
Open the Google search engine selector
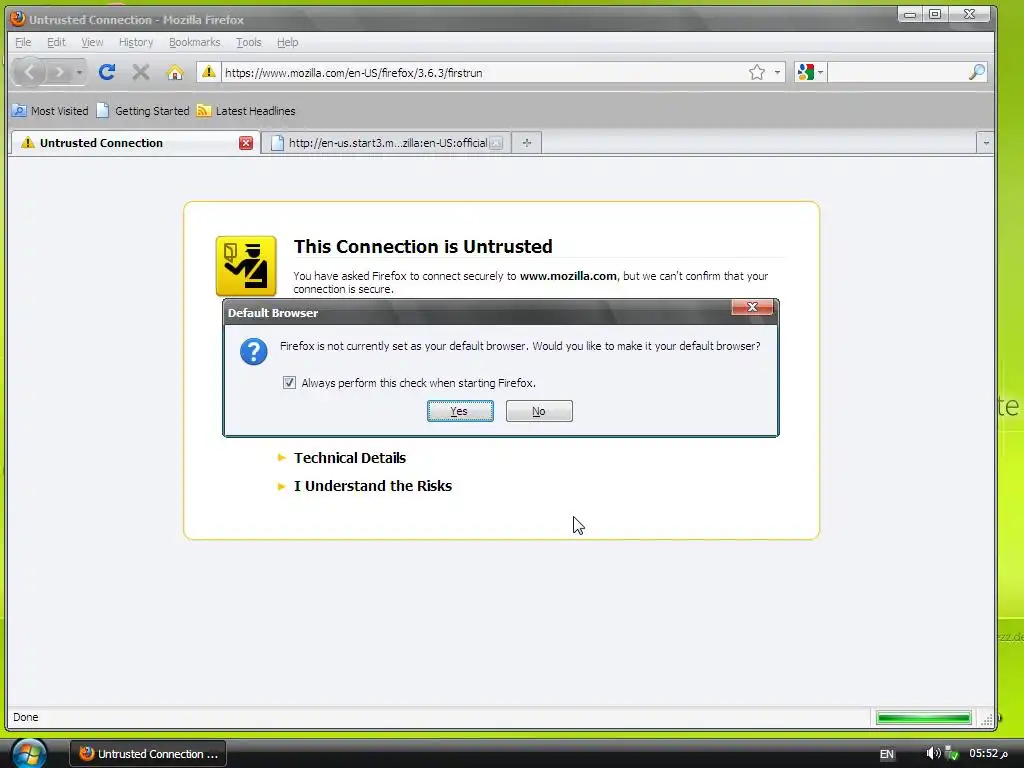tap(810, 72)
